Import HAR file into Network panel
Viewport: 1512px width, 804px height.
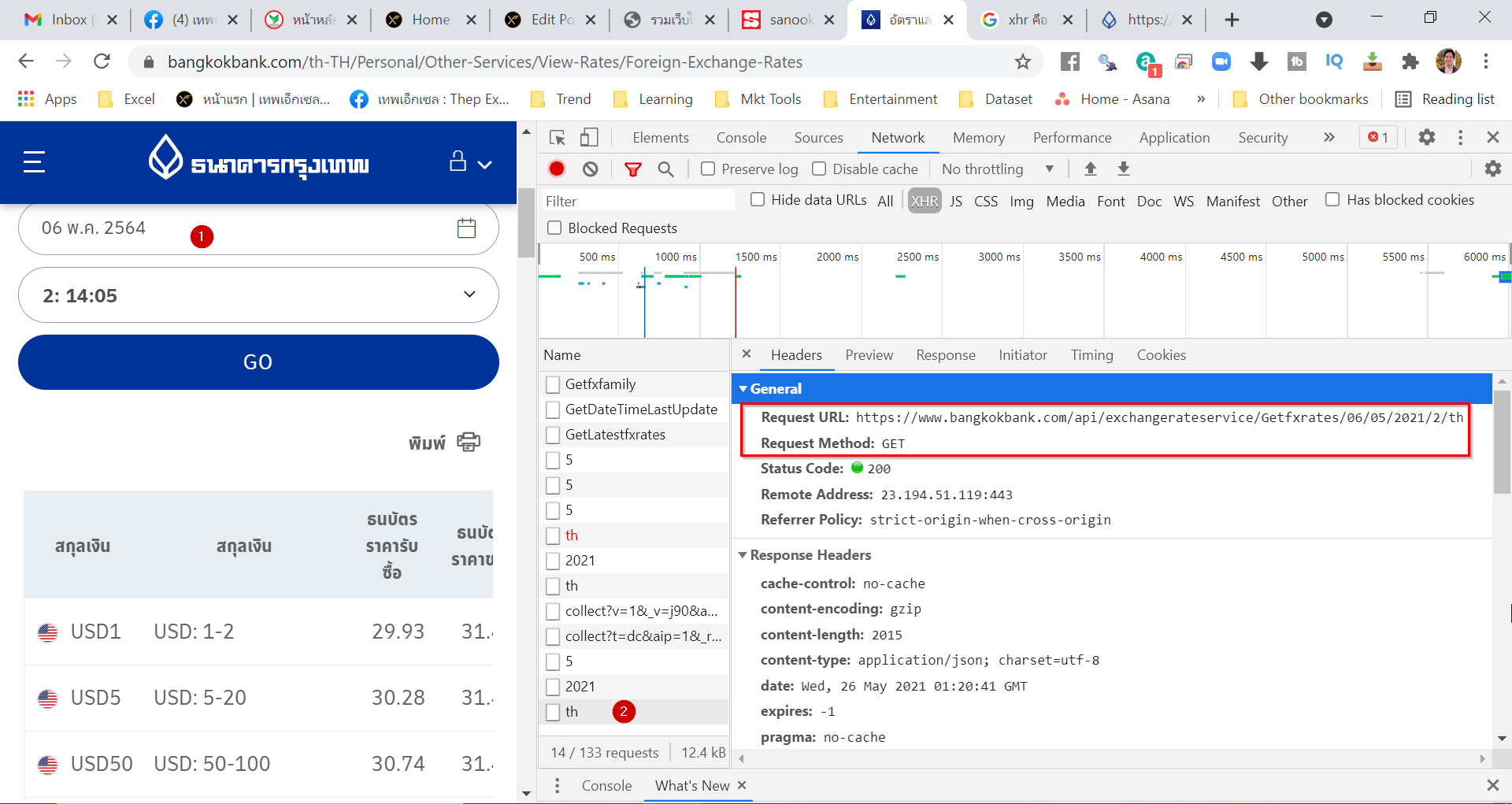pos(1090,169)
